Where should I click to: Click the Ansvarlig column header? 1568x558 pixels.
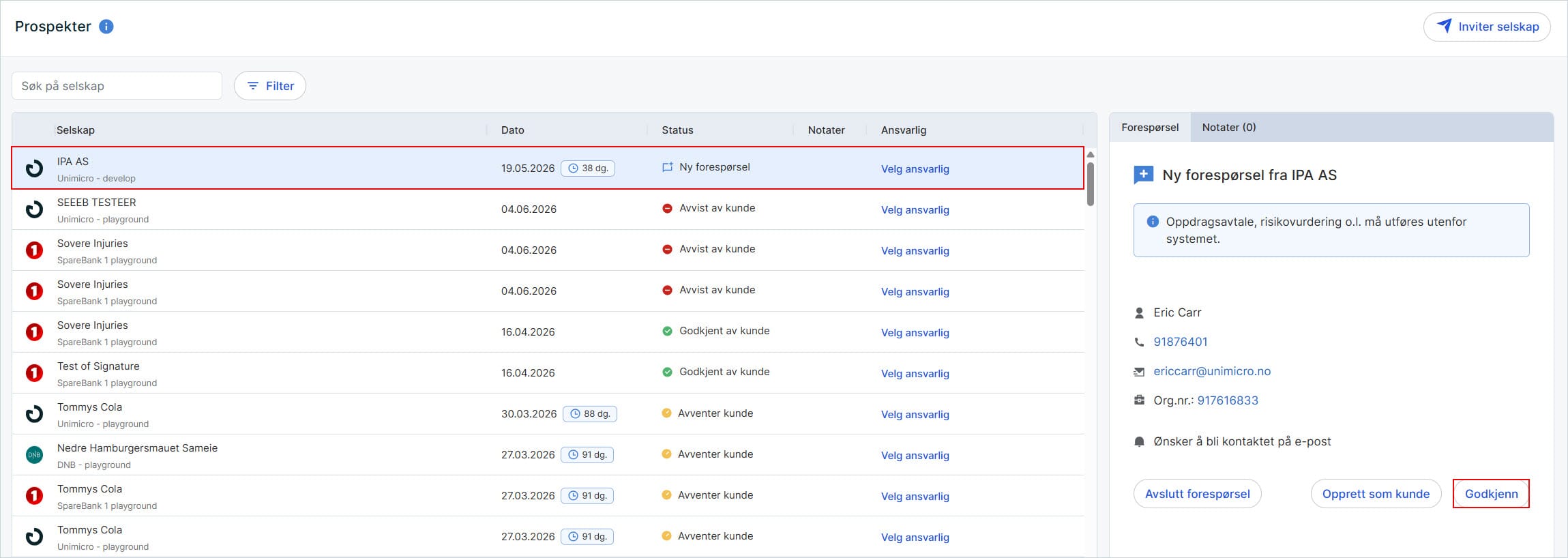coord(904,130)
